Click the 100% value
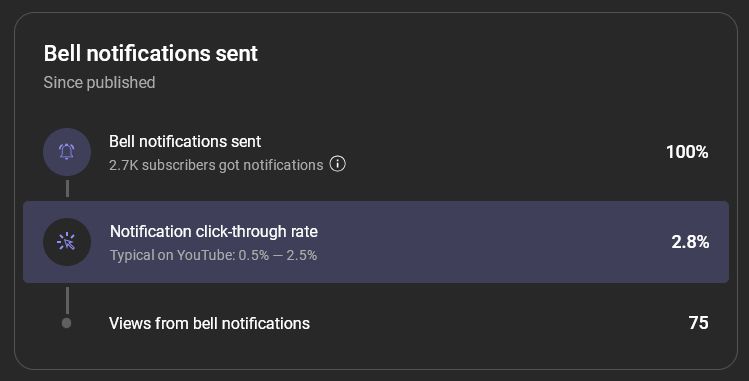The image size is (749, 381). click(687, 152)
